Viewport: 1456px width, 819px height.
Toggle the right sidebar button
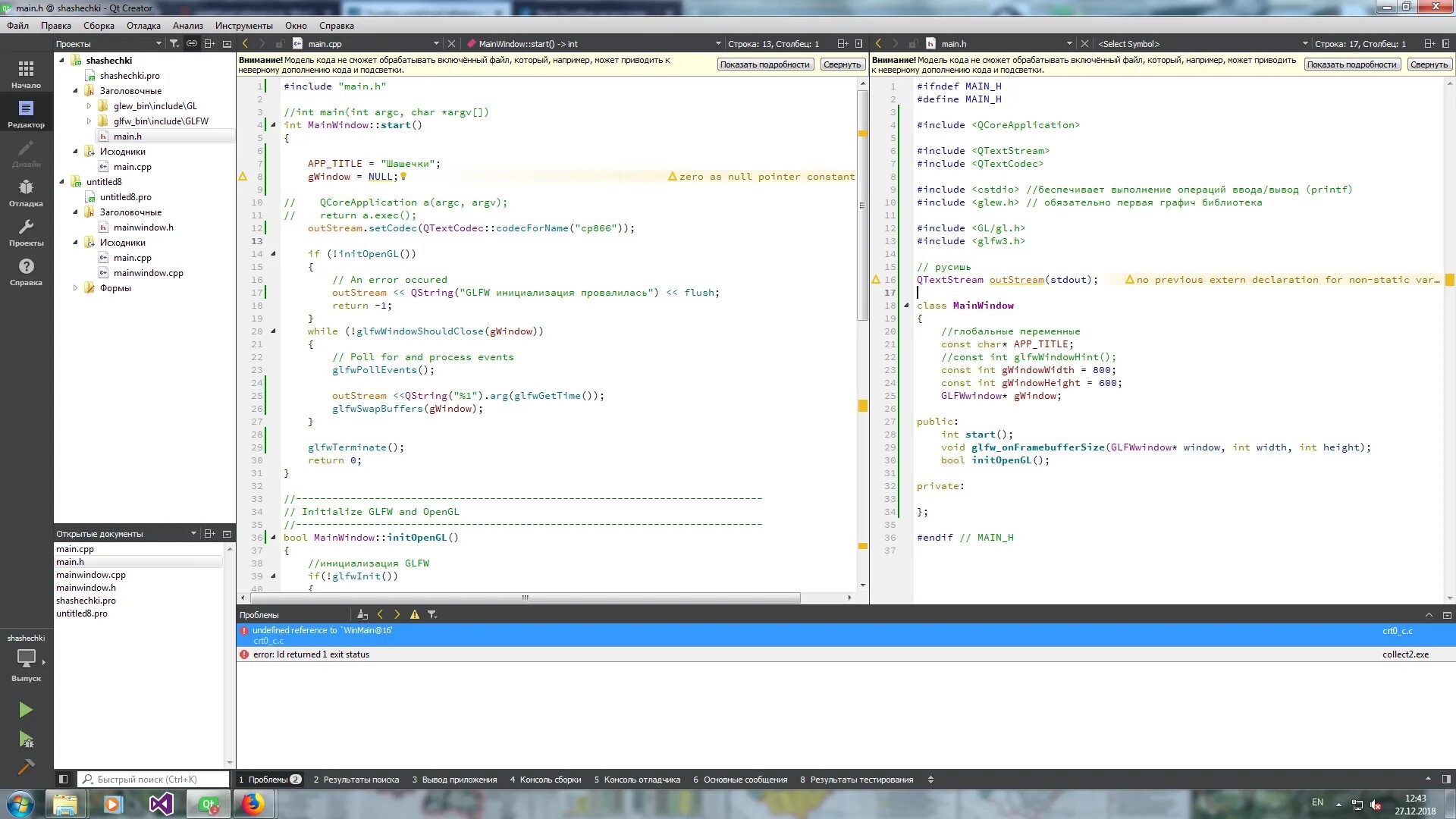tap(1446, 780)
